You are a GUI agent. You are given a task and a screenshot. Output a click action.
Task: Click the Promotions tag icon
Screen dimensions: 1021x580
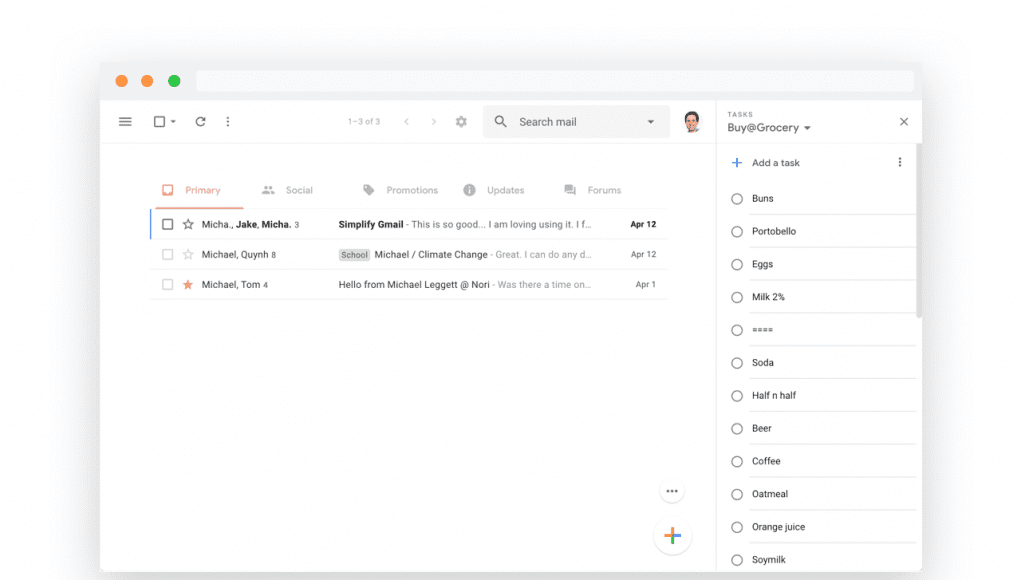point(369,190)
